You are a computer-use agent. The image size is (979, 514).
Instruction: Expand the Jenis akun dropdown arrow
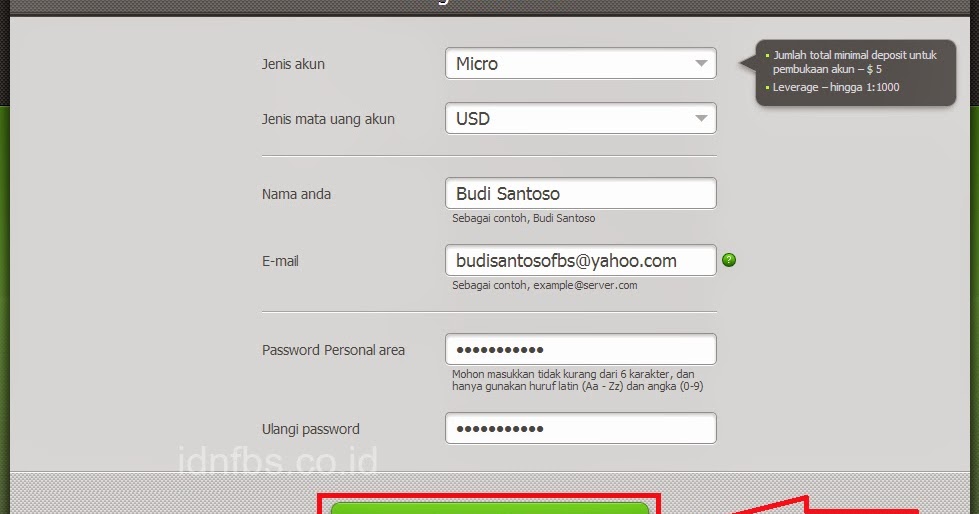click(701, 64)
